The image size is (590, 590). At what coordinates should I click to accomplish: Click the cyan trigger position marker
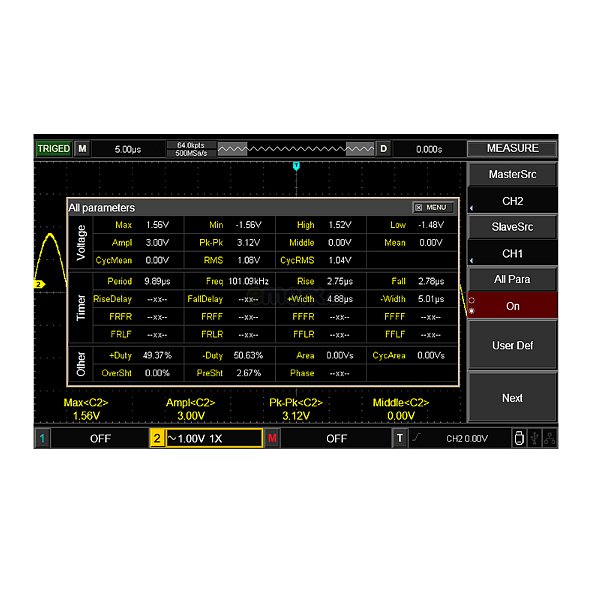pyautogui.click(x=296, y=166)
